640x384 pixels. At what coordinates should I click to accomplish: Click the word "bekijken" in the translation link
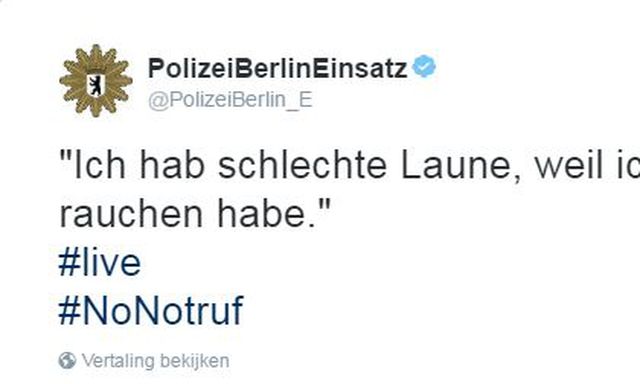point(194,361)
